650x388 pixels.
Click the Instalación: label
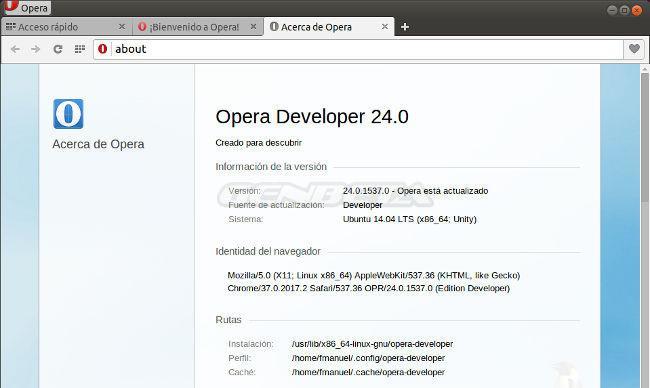pos(251,344)
